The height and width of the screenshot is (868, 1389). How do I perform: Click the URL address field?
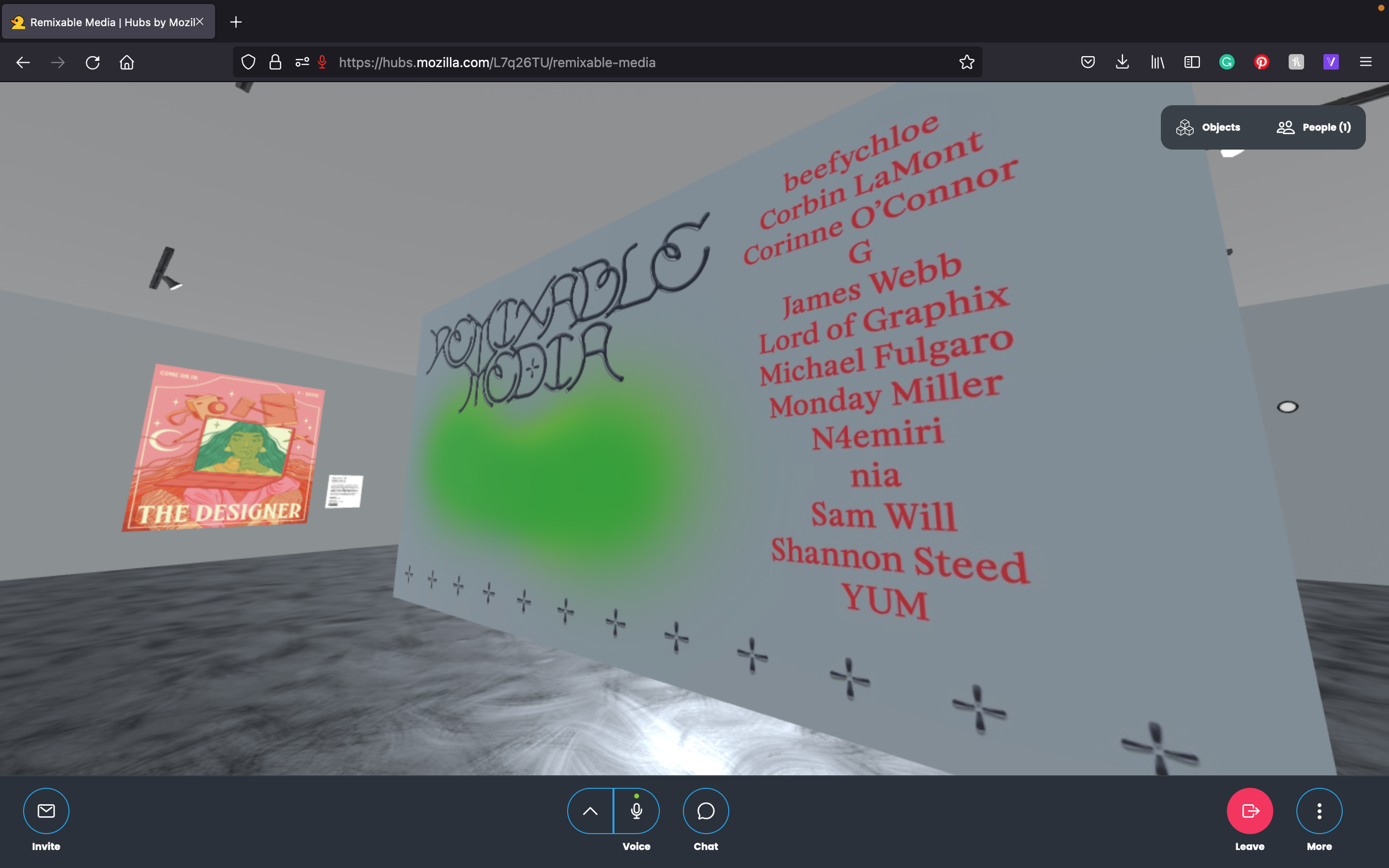pyautogui.click(x=632, y=62)
